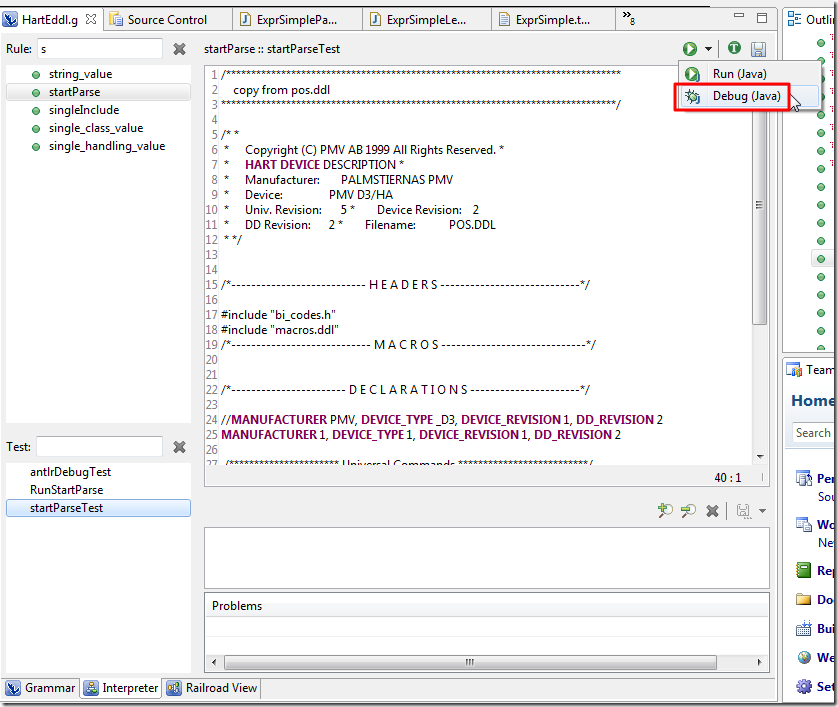The width and height of the screenshot is (838, 707).
Task: Click the blue floppy save icon
Action: coord(758,49)
